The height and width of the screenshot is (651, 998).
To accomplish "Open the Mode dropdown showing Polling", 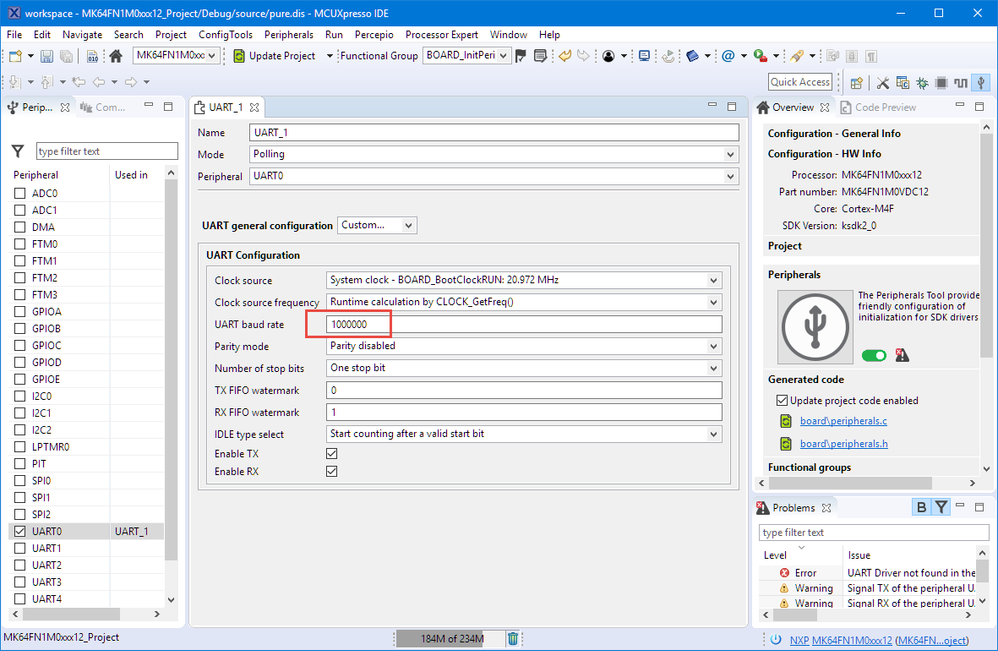I will click(x=494, y=154).
